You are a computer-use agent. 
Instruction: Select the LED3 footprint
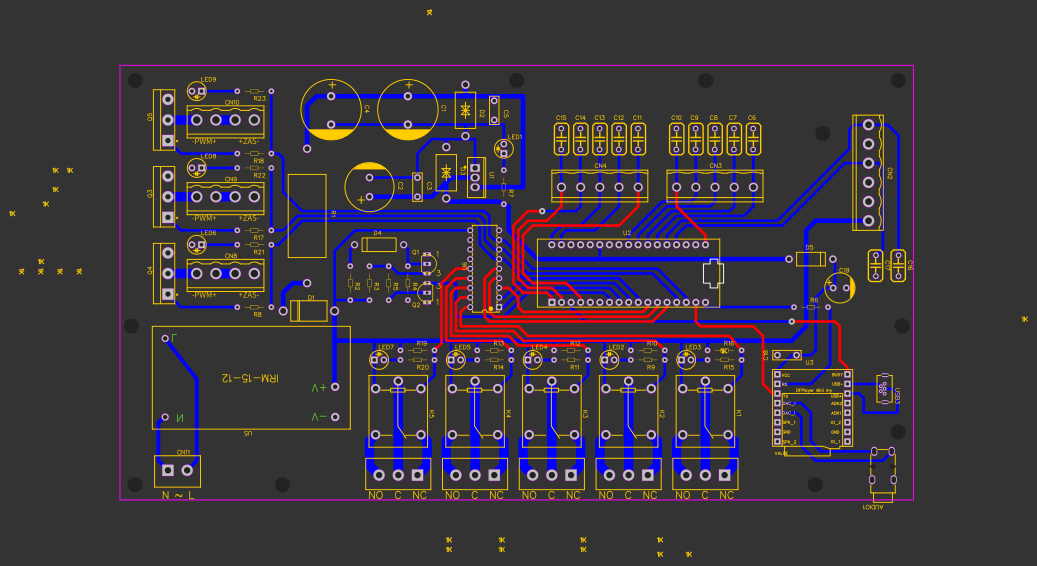tap(686, 360)
